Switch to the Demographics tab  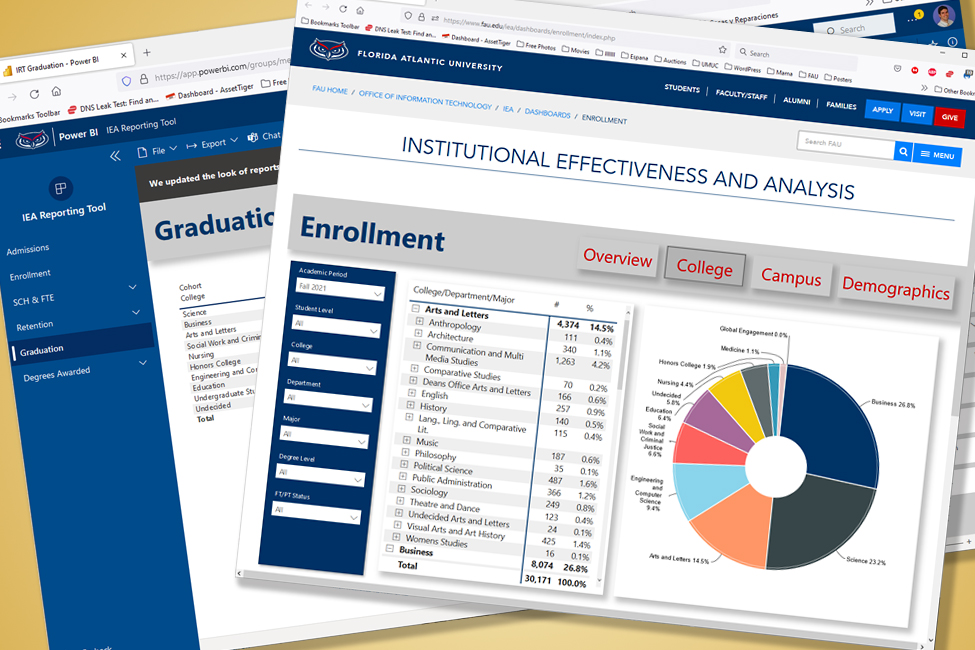[894, 288]
